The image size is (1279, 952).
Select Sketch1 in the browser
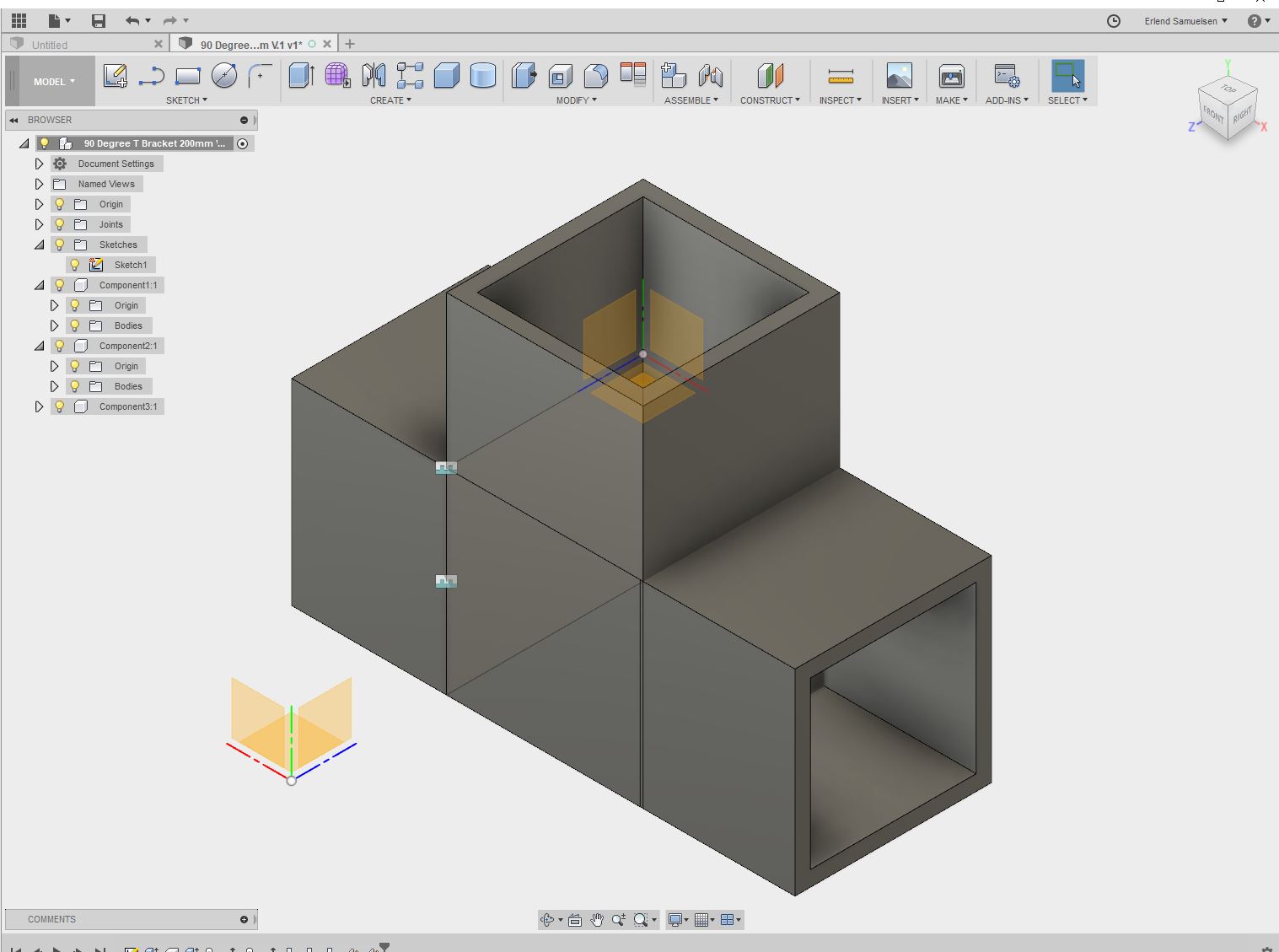[131, 265]
